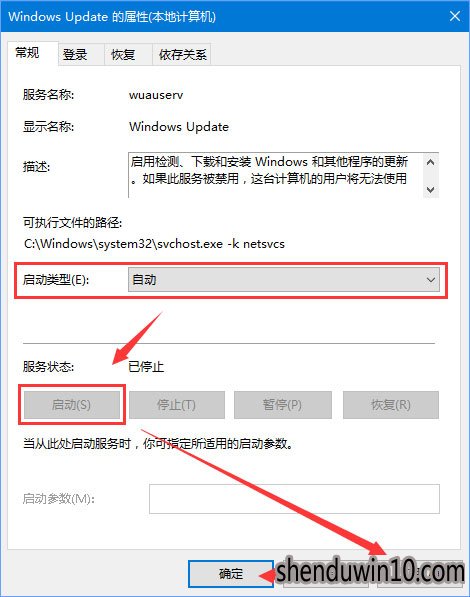
Task: Click the 暂停(P) button
Action: 282,404
